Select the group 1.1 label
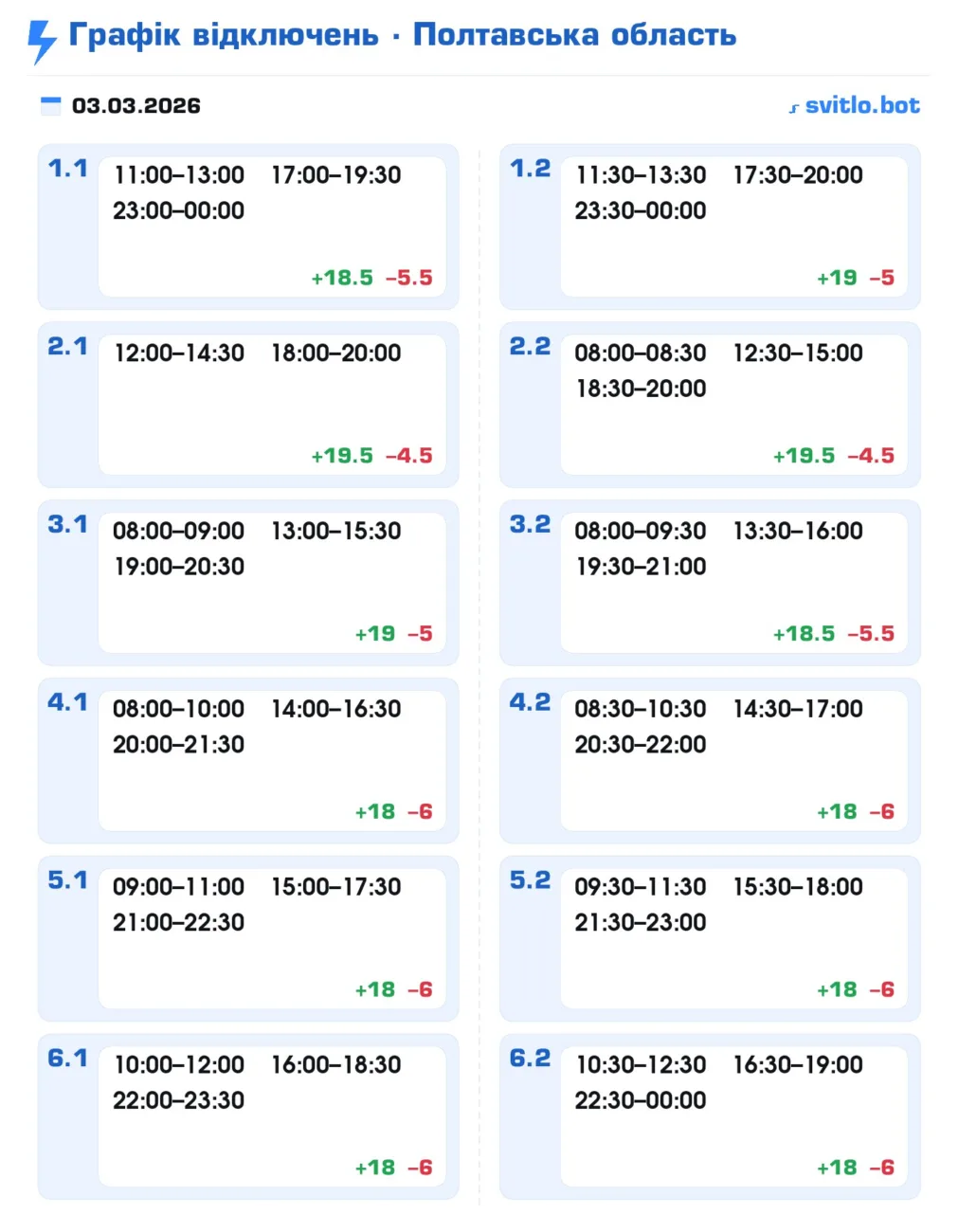The height and width of the screenshot is (1232, 958). [x=67, y=169]
